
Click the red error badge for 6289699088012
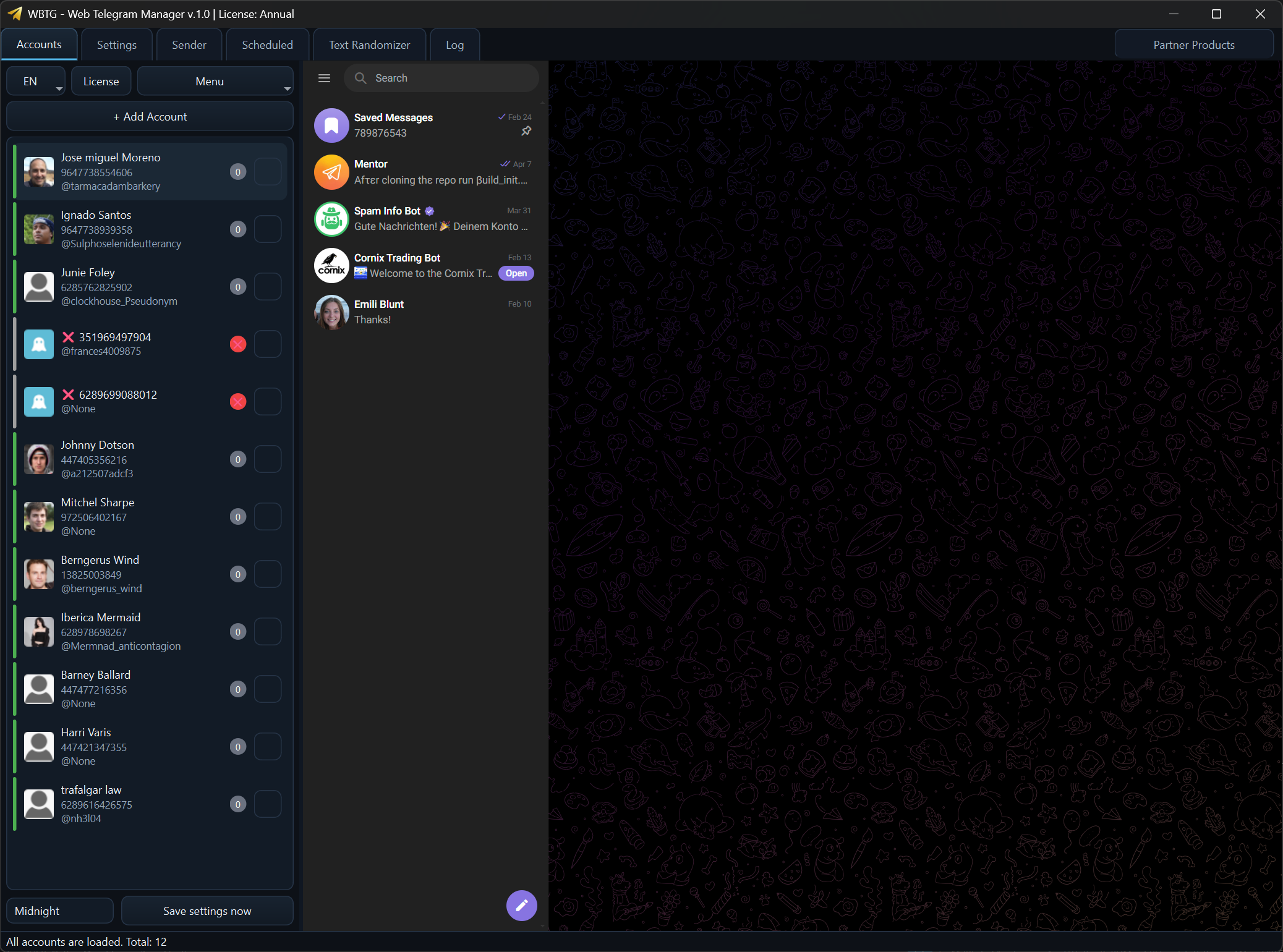[x=238, y=402]
